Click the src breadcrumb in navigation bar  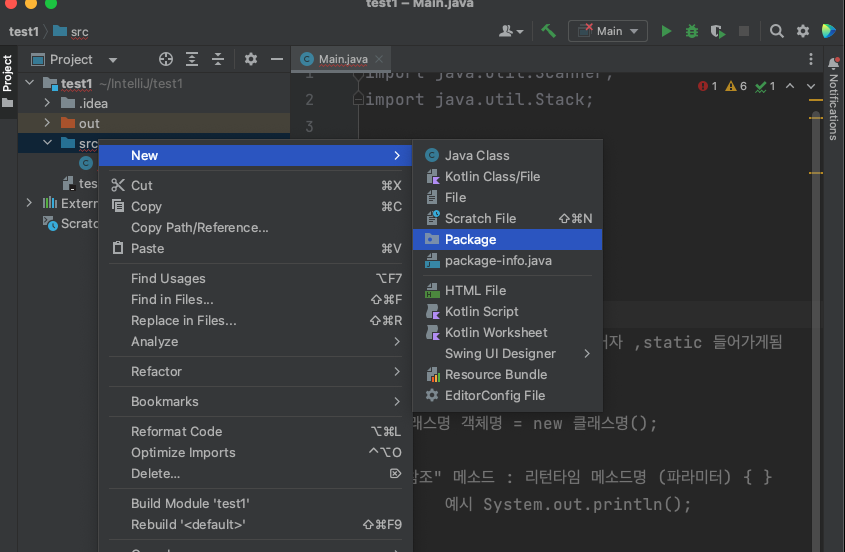[71, 32]
